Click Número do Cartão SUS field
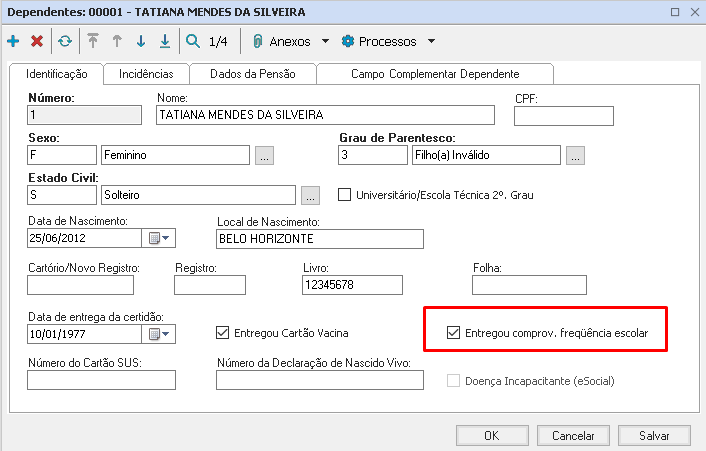 click(x=101, y=380)
